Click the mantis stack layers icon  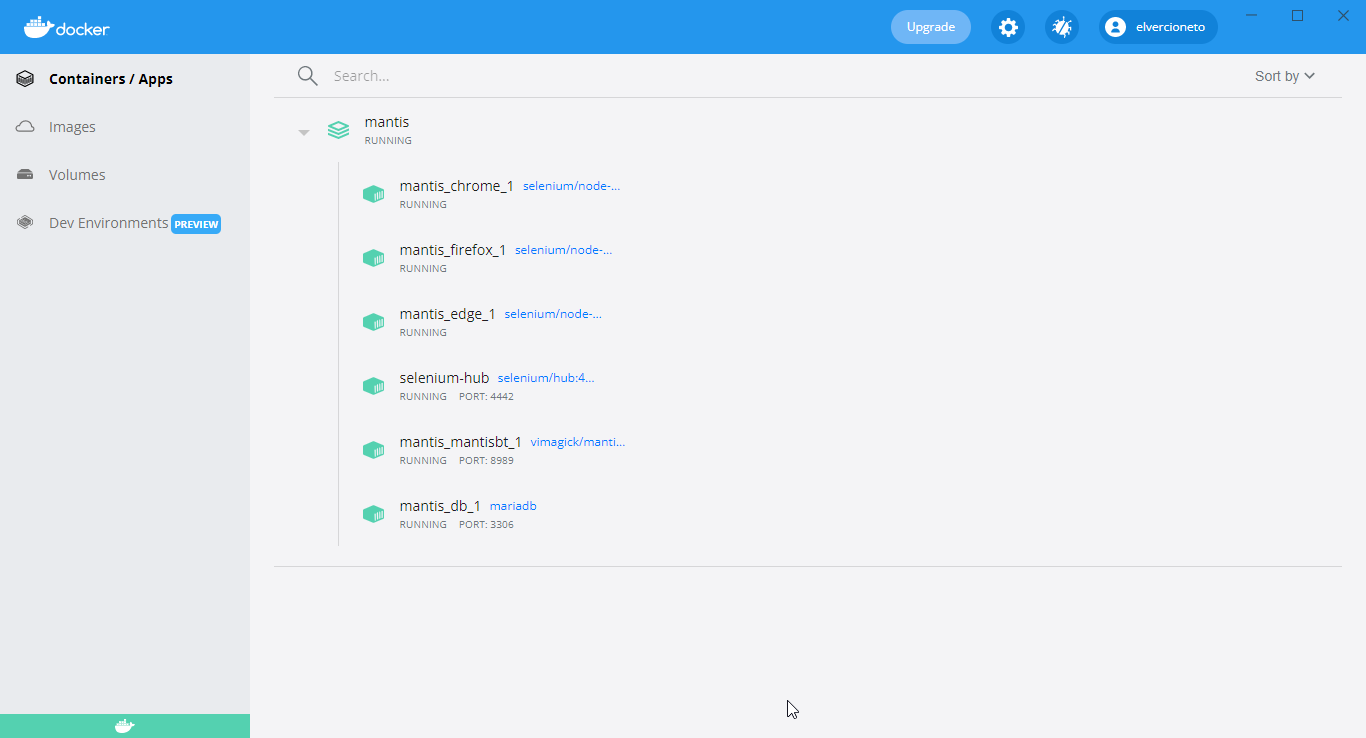pos(339,130)
